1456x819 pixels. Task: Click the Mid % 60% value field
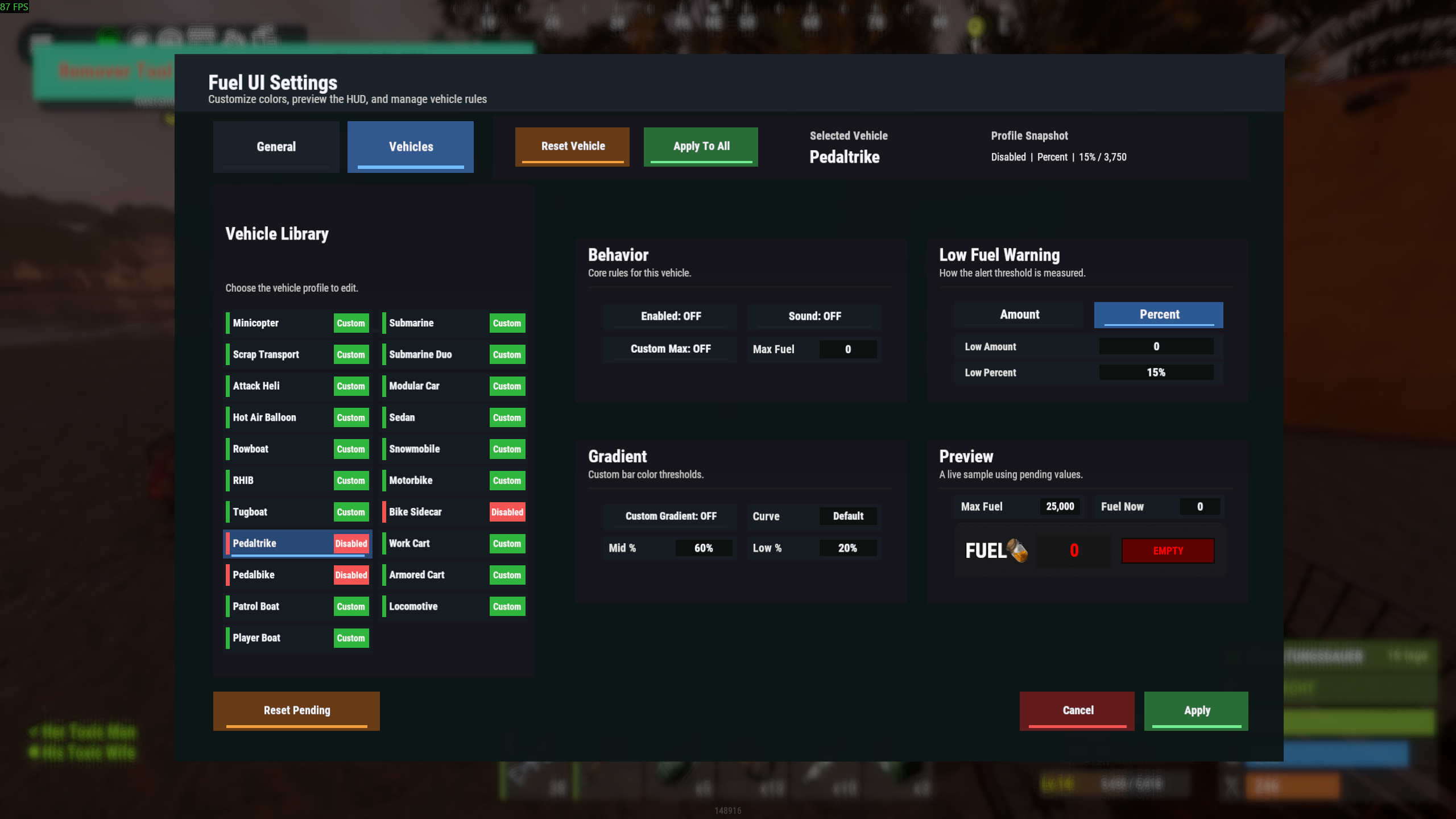[703, 548]
